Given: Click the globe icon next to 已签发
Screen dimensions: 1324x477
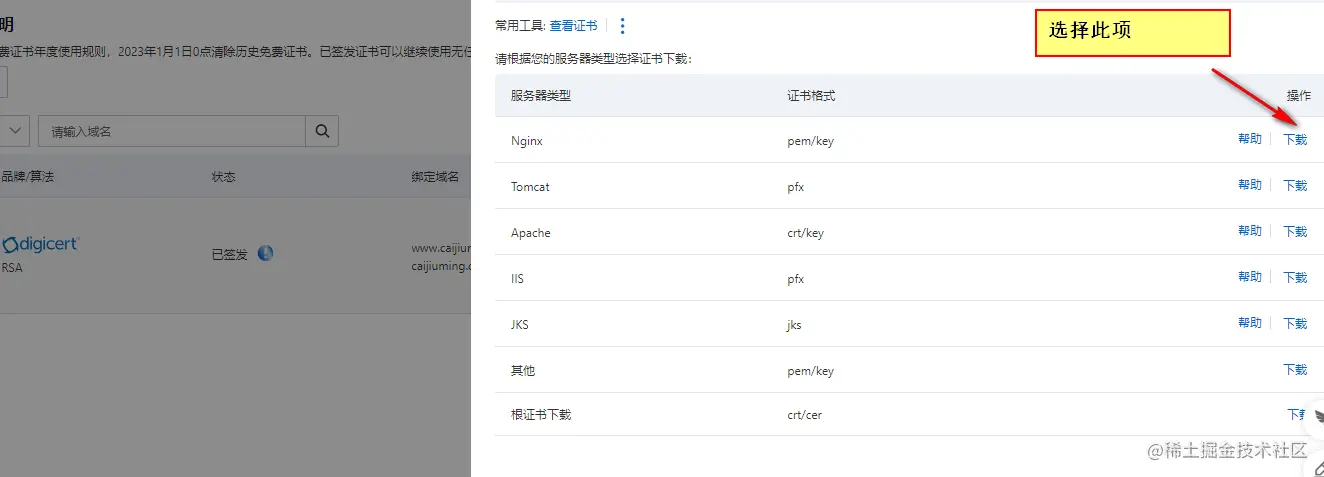Looking at the screenshot, I should (x=265, y=253).
